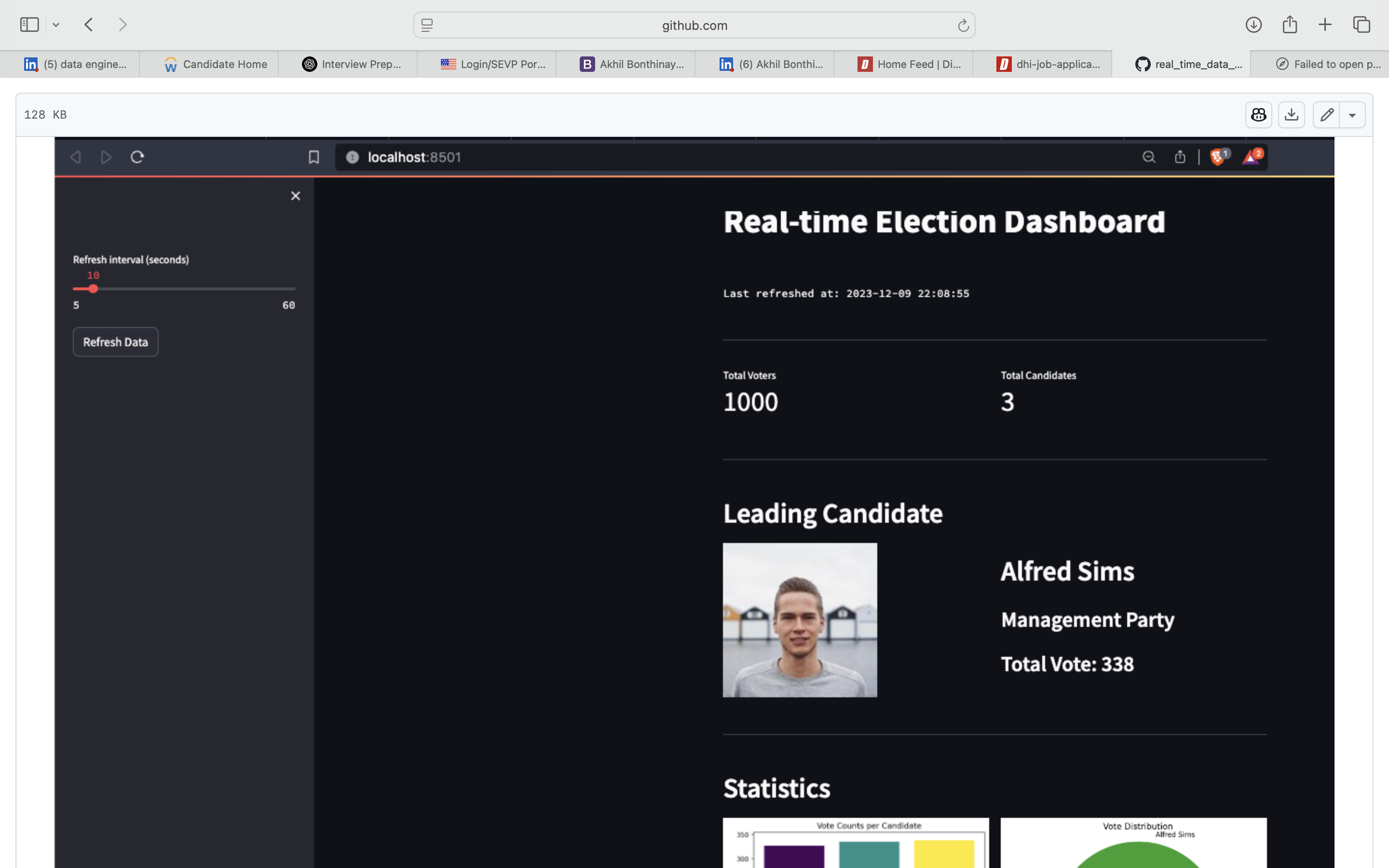Screen dimensions: 1389x868
Task: Click the Vote Distribution pie chart
Action: click(1133, 843)
